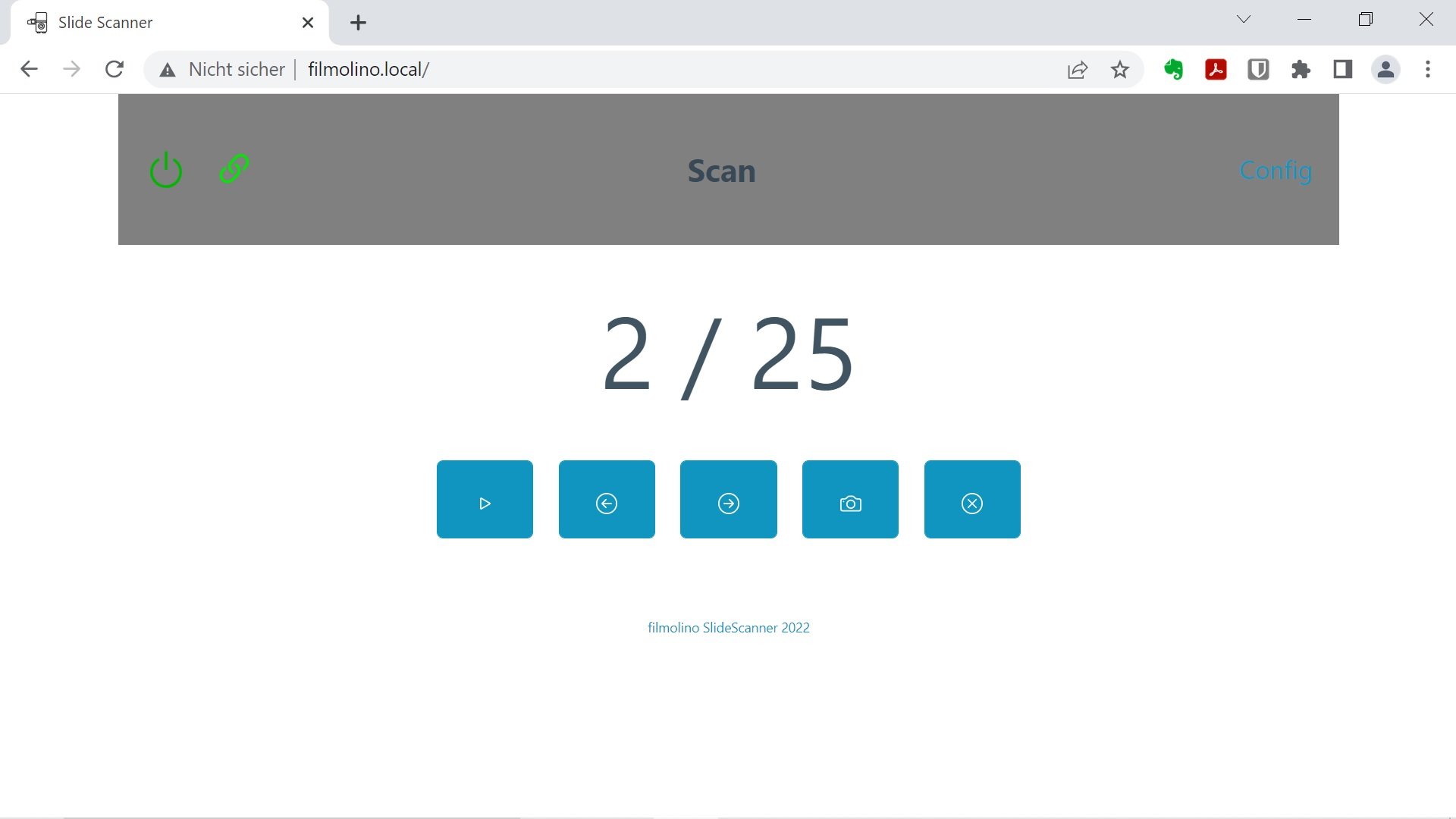Image resolution: width=1456 pixels, height=819 pixels.
Task: Click the Scan page heading
Action: click(x=721, y=171)
